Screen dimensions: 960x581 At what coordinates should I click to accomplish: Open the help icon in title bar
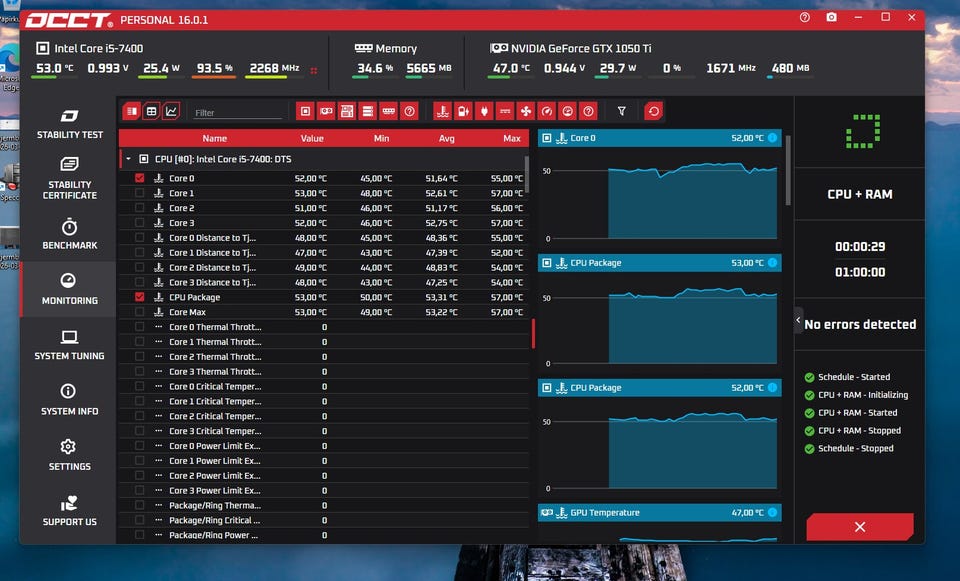[805, 18]
